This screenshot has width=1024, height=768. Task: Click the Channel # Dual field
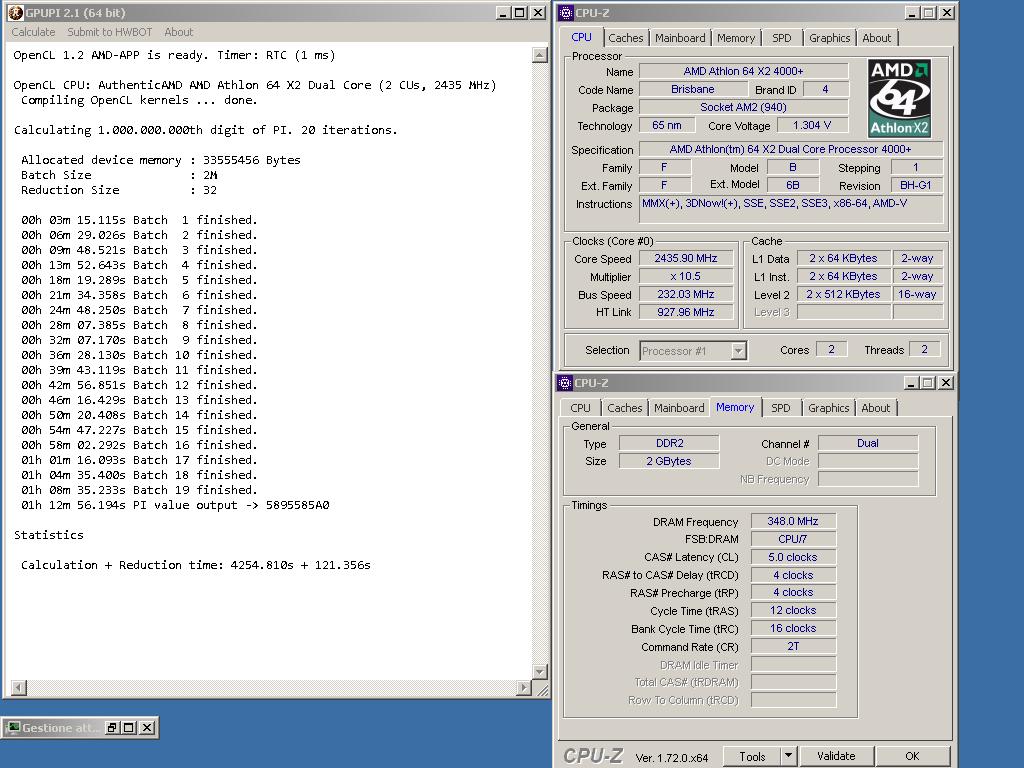coord(868,443)
